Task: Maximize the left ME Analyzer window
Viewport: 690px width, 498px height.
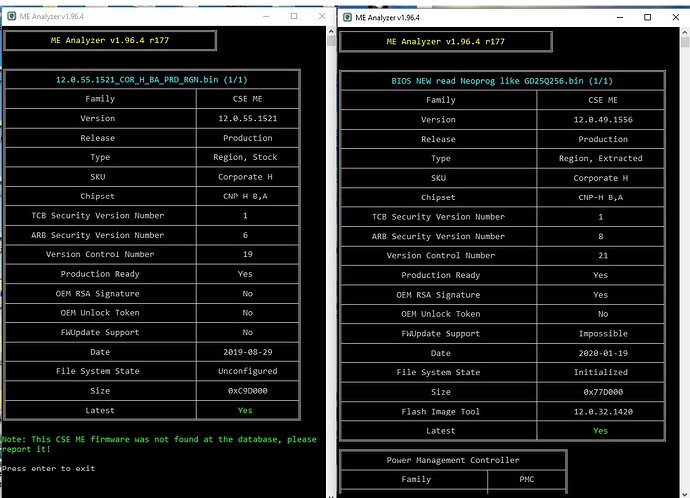Action: coord(294,16)
